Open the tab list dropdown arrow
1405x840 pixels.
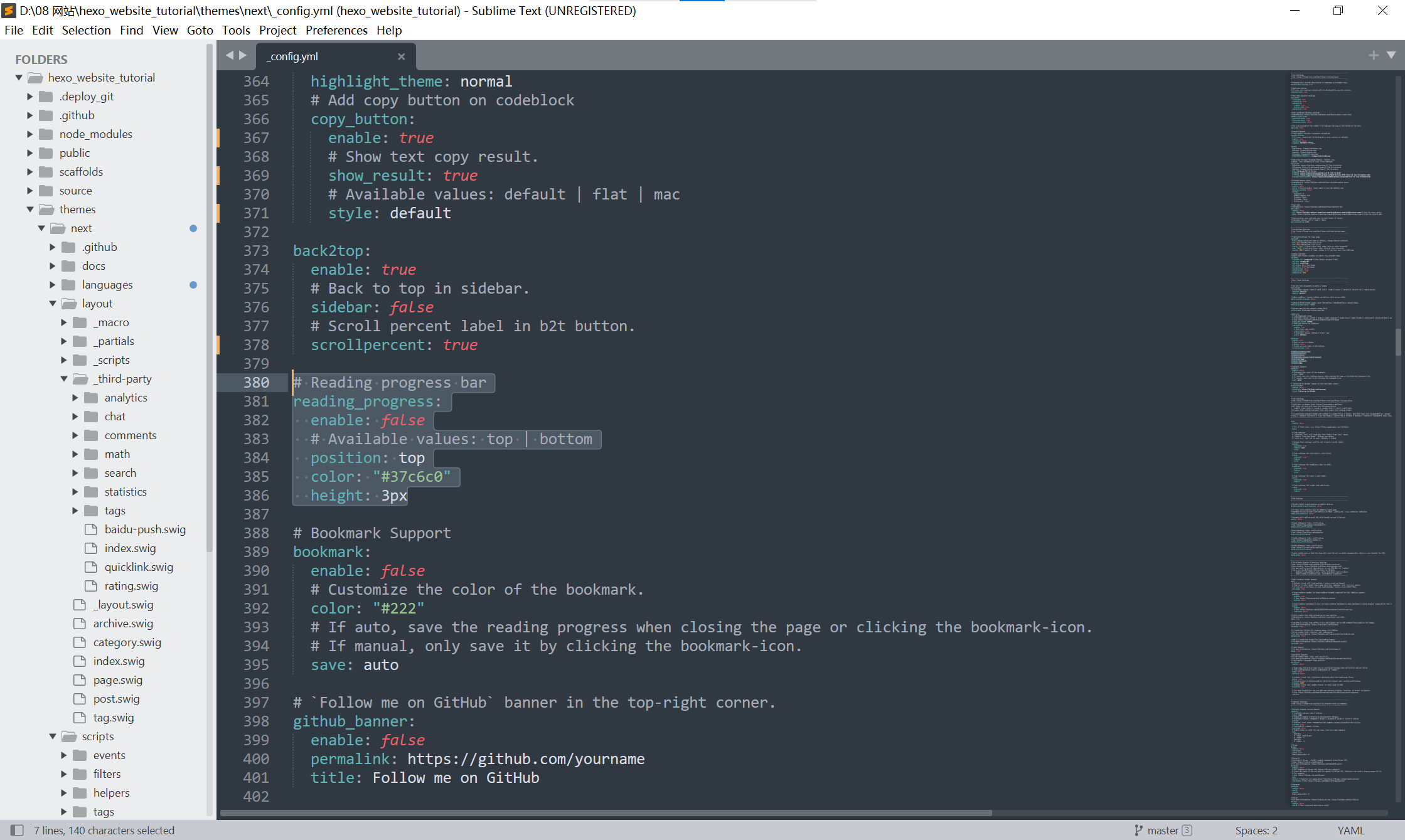point(1391,55)
